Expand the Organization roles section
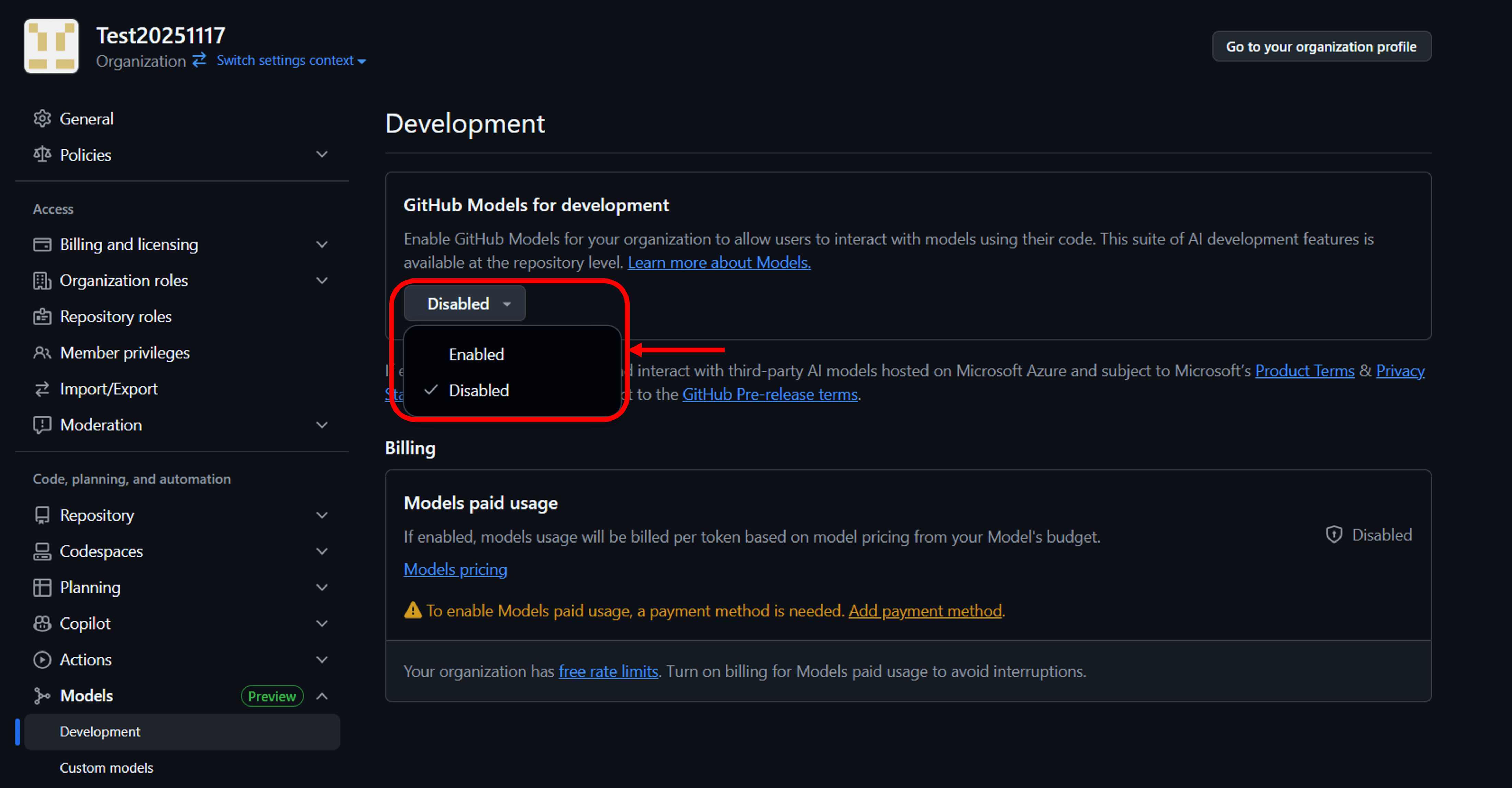 [322, 281]
